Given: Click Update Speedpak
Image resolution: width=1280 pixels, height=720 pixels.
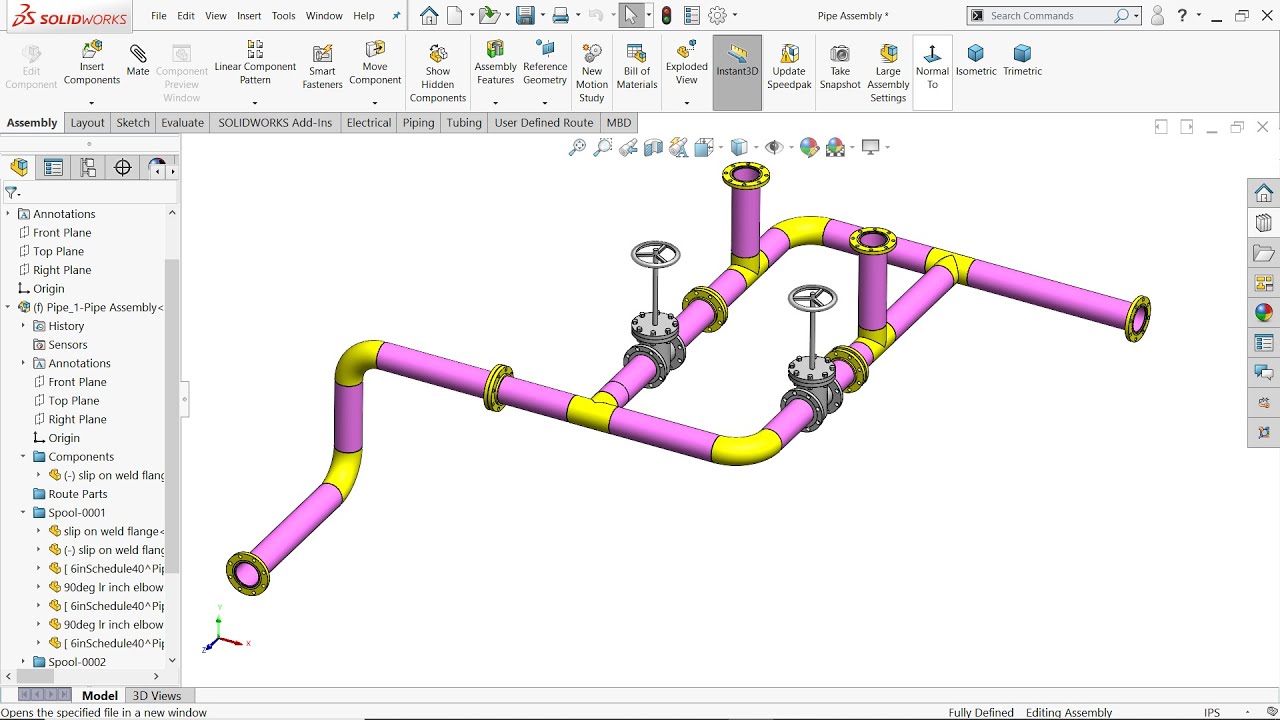Looking at the screenshot, I should click(x=789, y=67).
